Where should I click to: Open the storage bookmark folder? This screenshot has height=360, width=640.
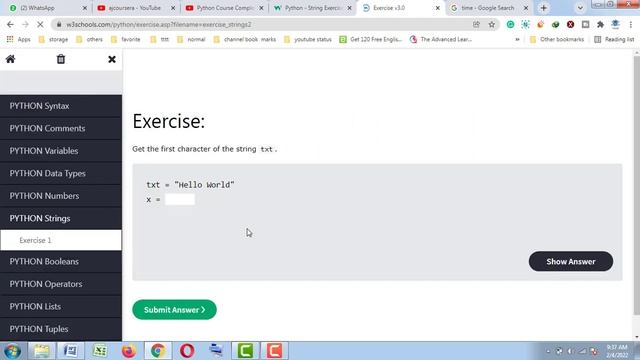[x=53, y=40]
